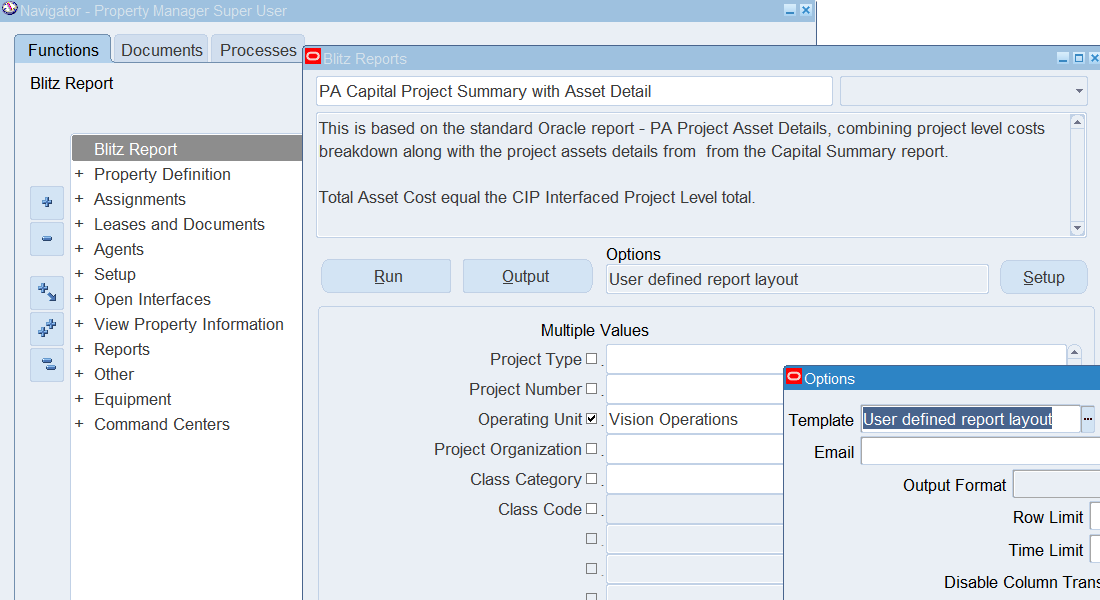Click the red Oracle icon of Options window
The image size is (1100, 600).
click(793, 377)
